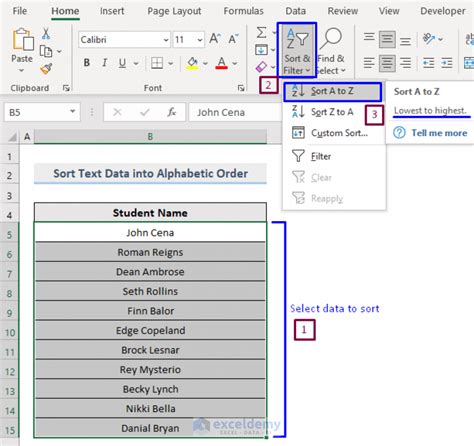Expand font color options arrow
The width and height of the screenshot is (474, 446).
pos(235,63)
